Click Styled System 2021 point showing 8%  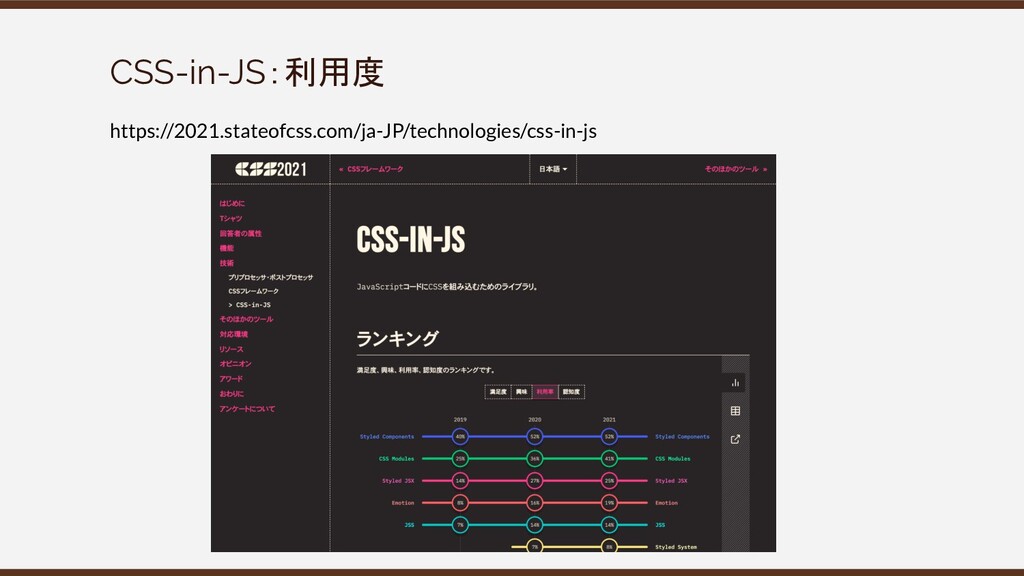click(x=609, y=546)
